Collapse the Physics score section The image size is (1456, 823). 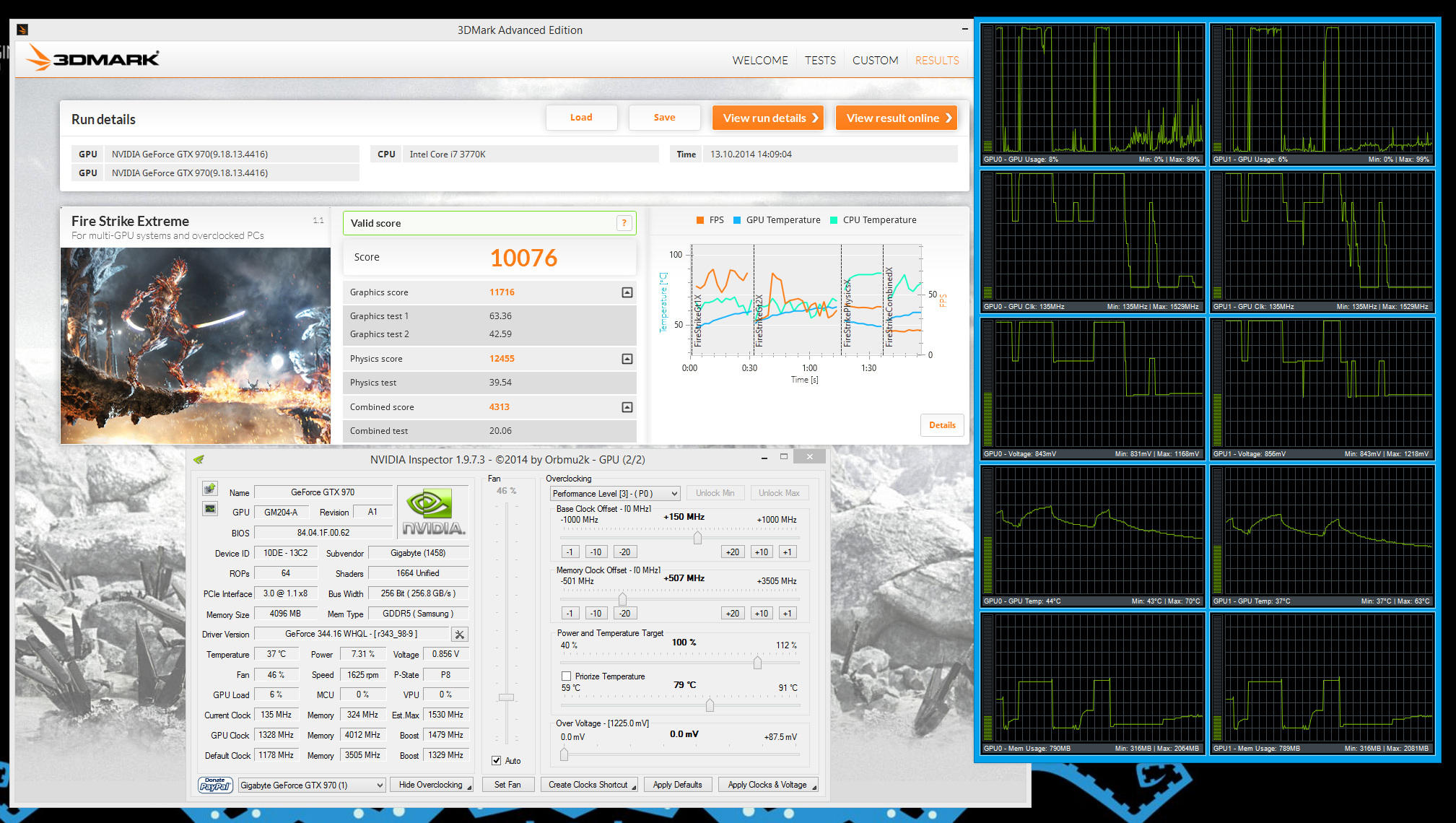coord(627,359)
